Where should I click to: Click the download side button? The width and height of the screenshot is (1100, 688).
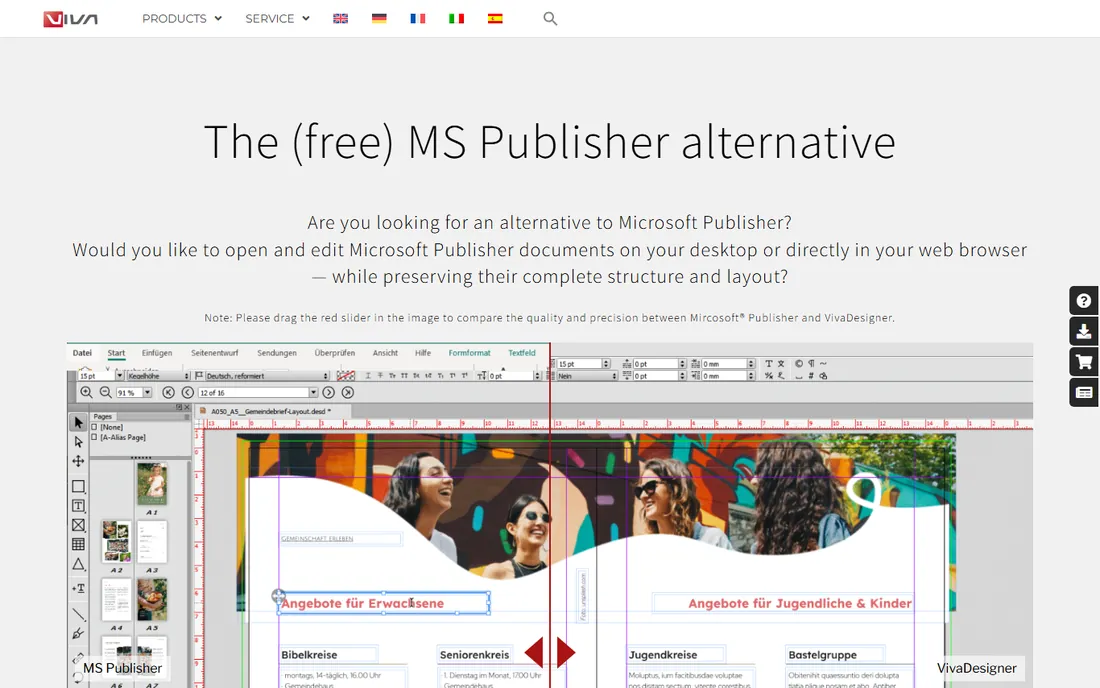pyautogui.click(x=1084, y=331)
